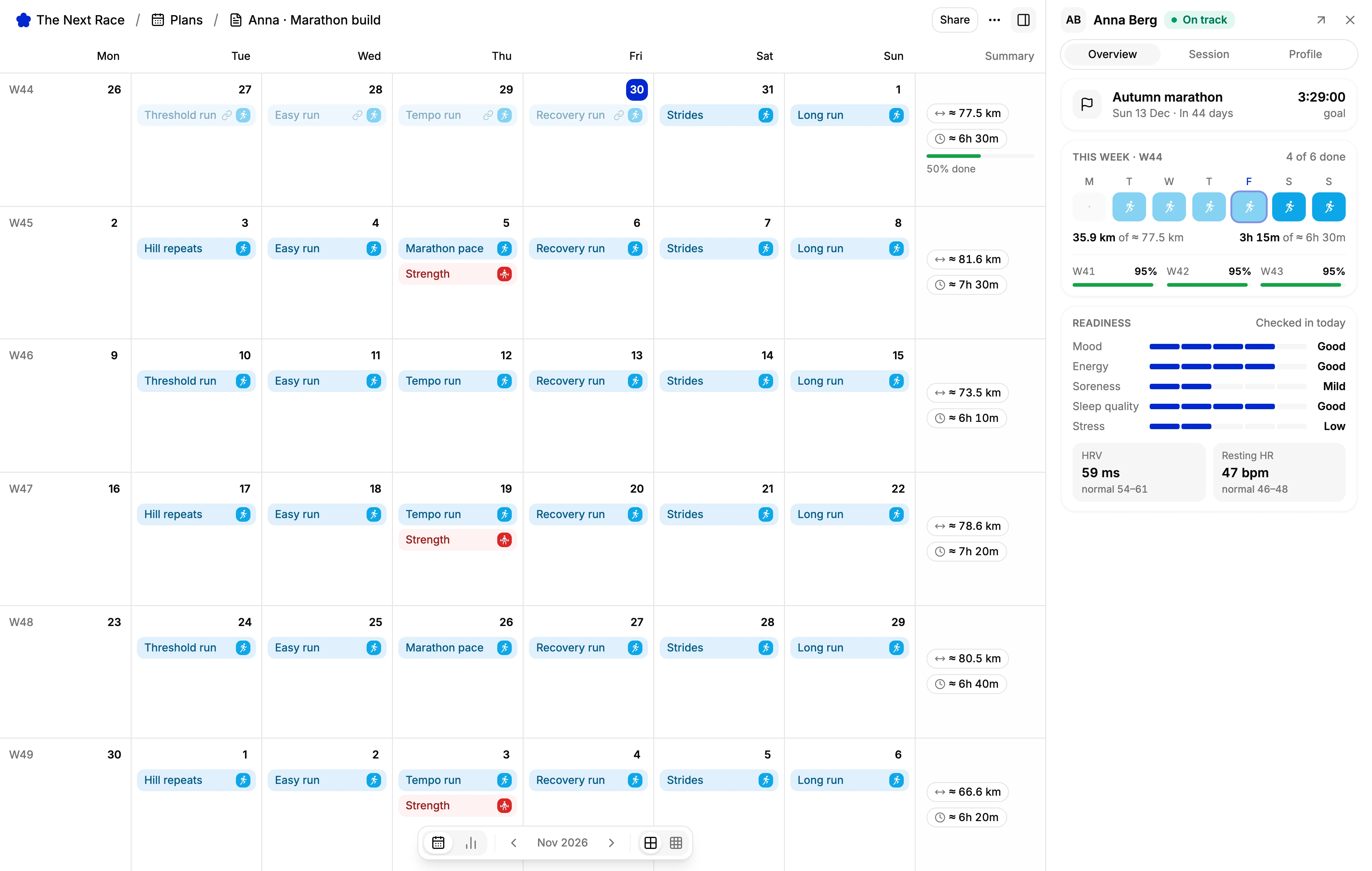Select Sunday tile in This Week strip
Image resolution: width=1372 pixels, height=871 pixels.
(x=1328, y=207)
